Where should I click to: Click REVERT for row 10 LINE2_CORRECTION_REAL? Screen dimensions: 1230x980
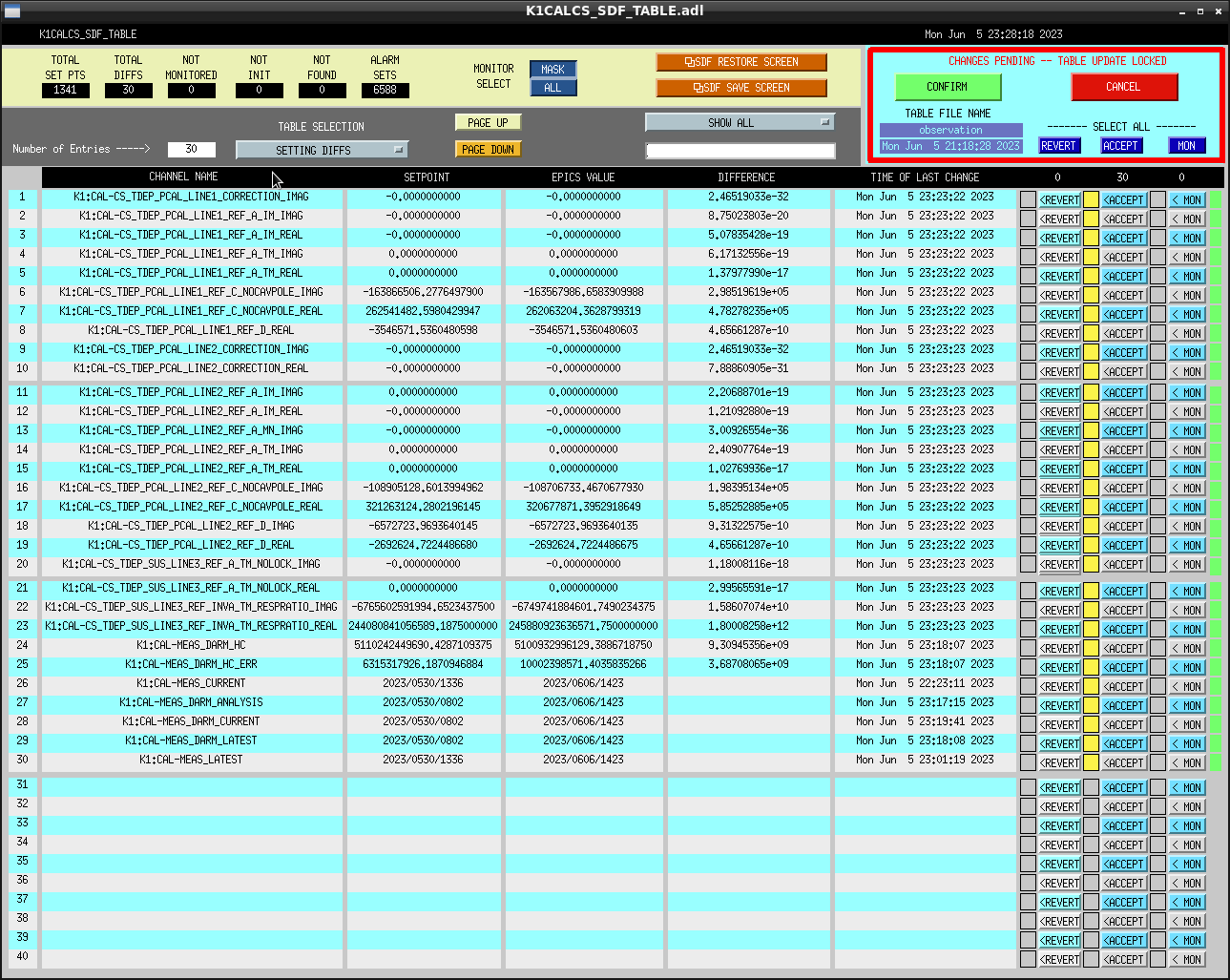[x=1059, y=372]
